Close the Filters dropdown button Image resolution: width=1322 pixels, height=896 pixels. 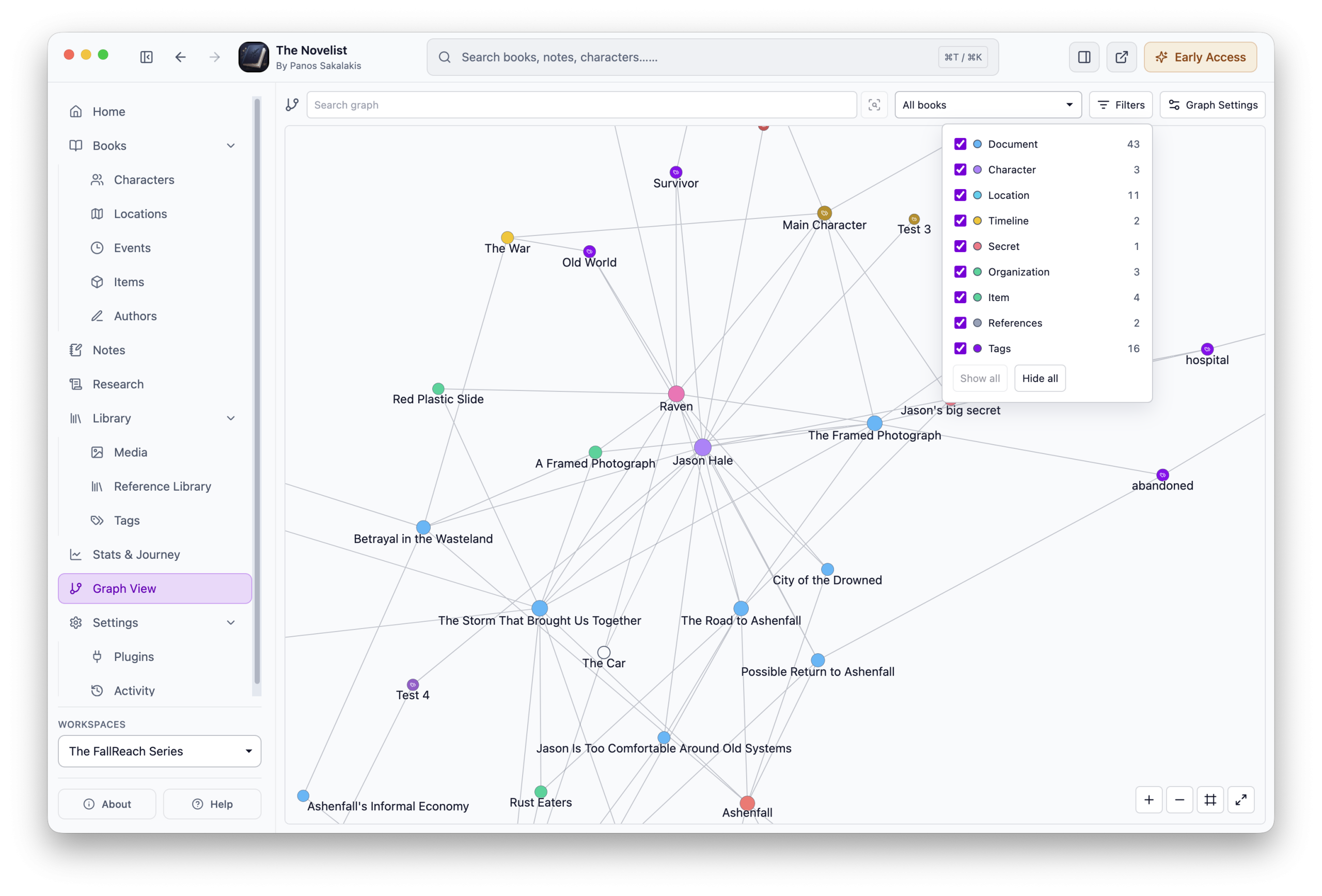point(1120,105)
